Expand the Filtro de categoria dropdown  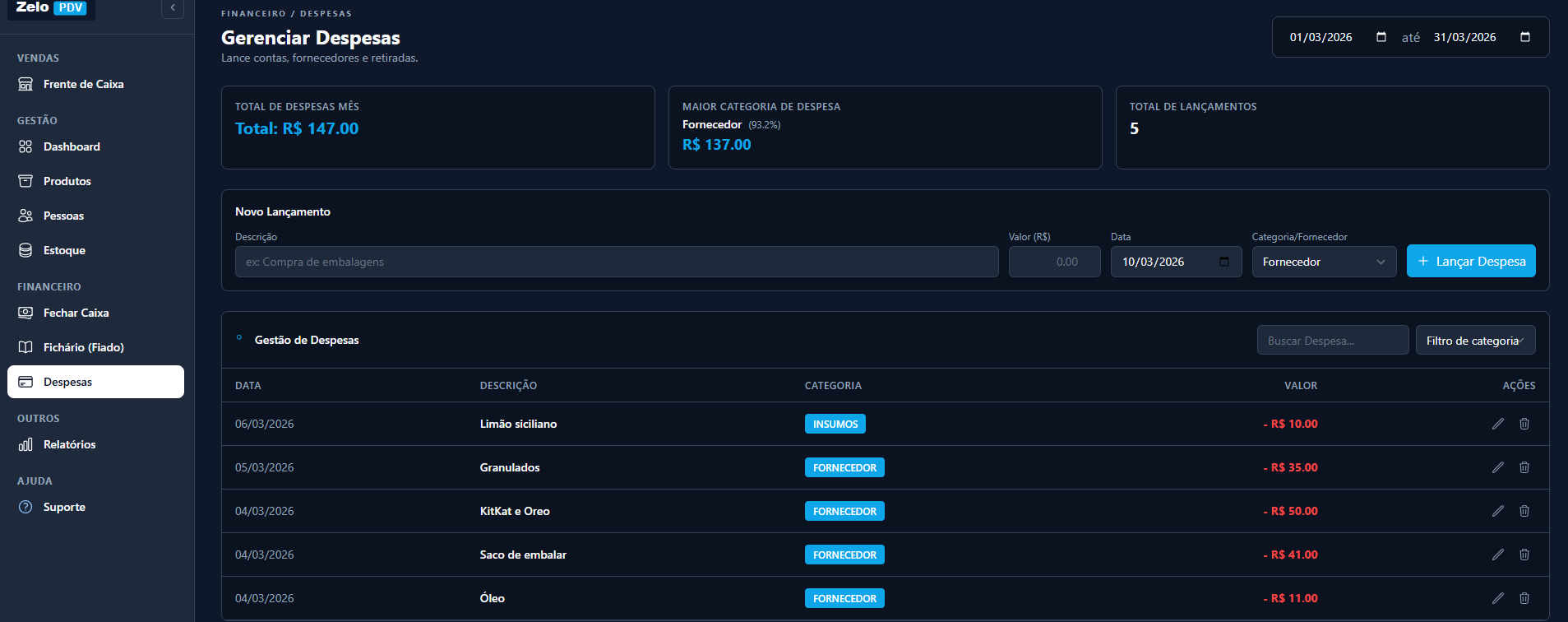tap(1475, 341)
